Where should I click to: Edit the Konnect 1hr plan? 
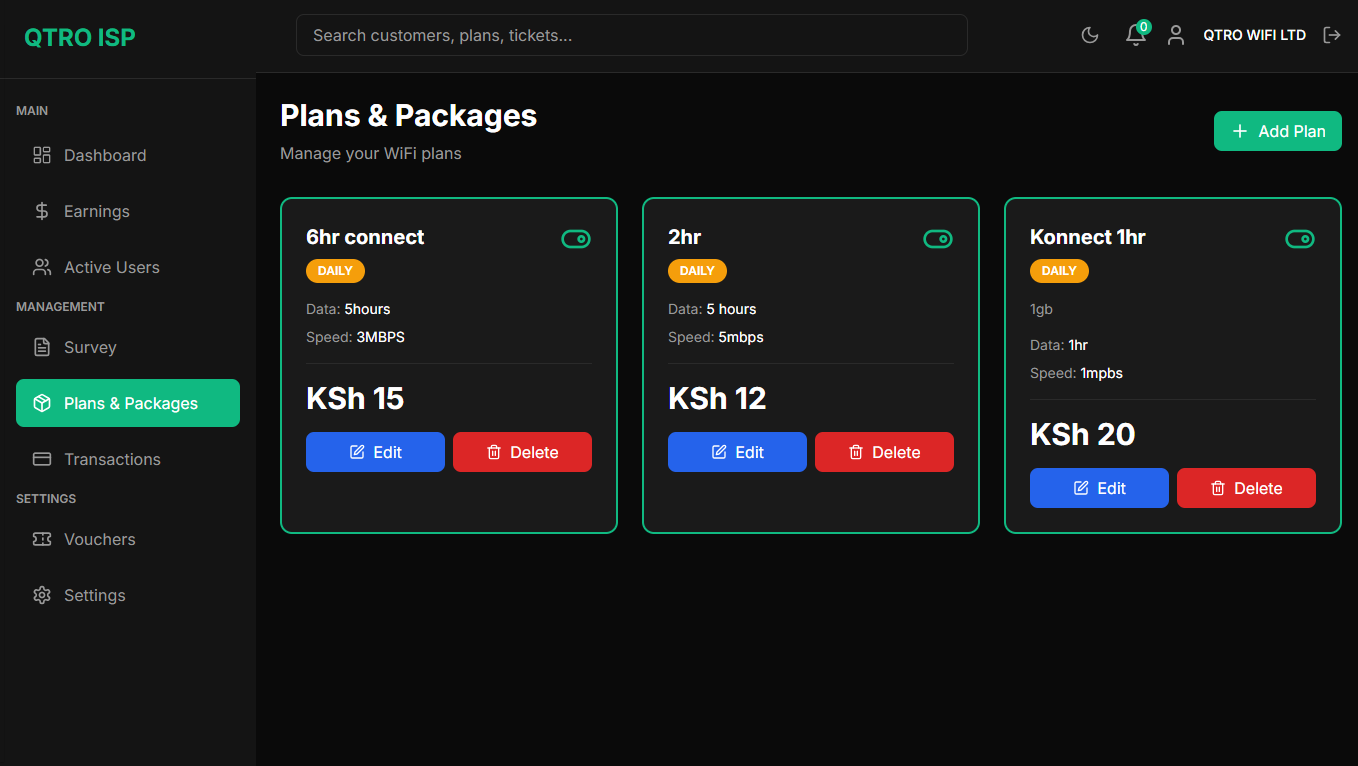coord(1099,488)
